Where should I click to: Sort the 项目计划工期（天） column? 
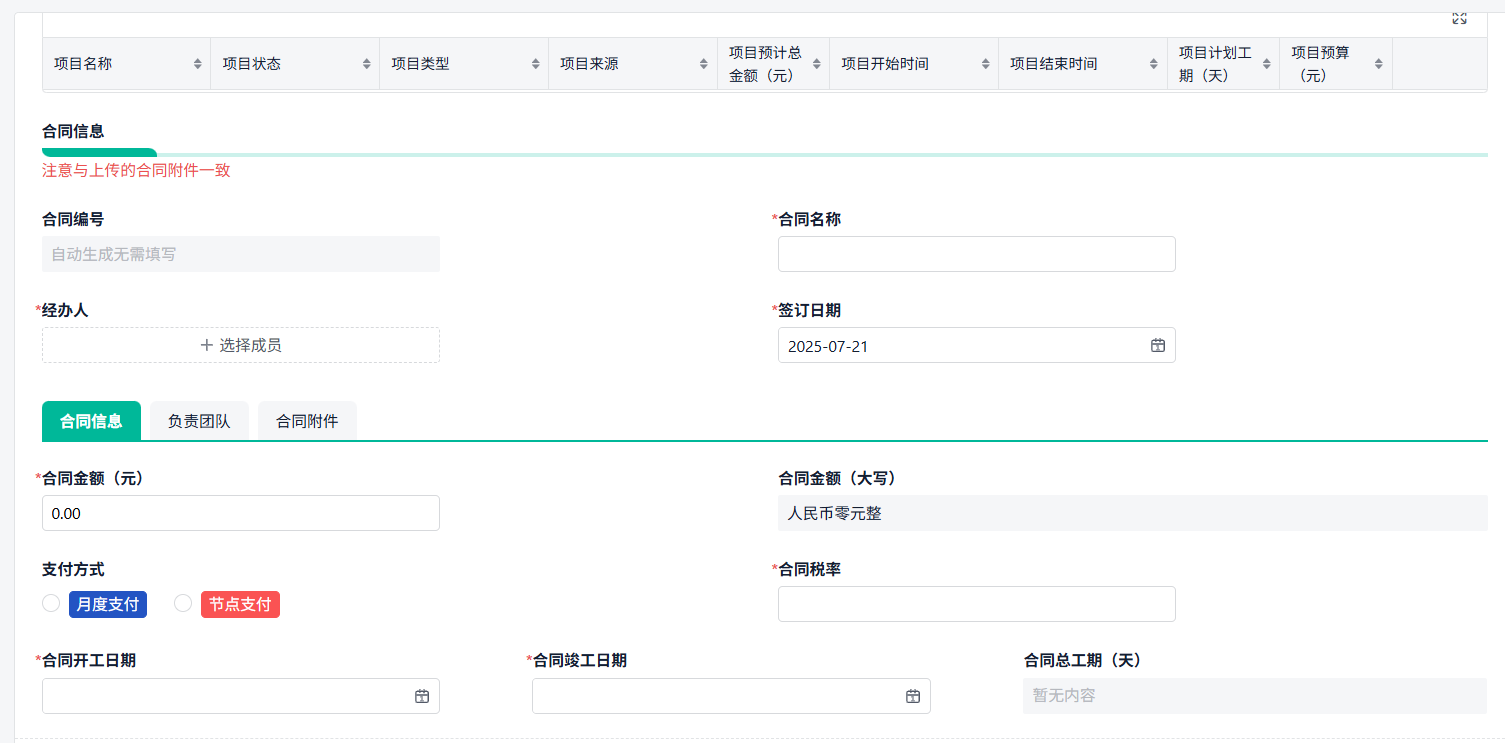[x=1267, y=62]
